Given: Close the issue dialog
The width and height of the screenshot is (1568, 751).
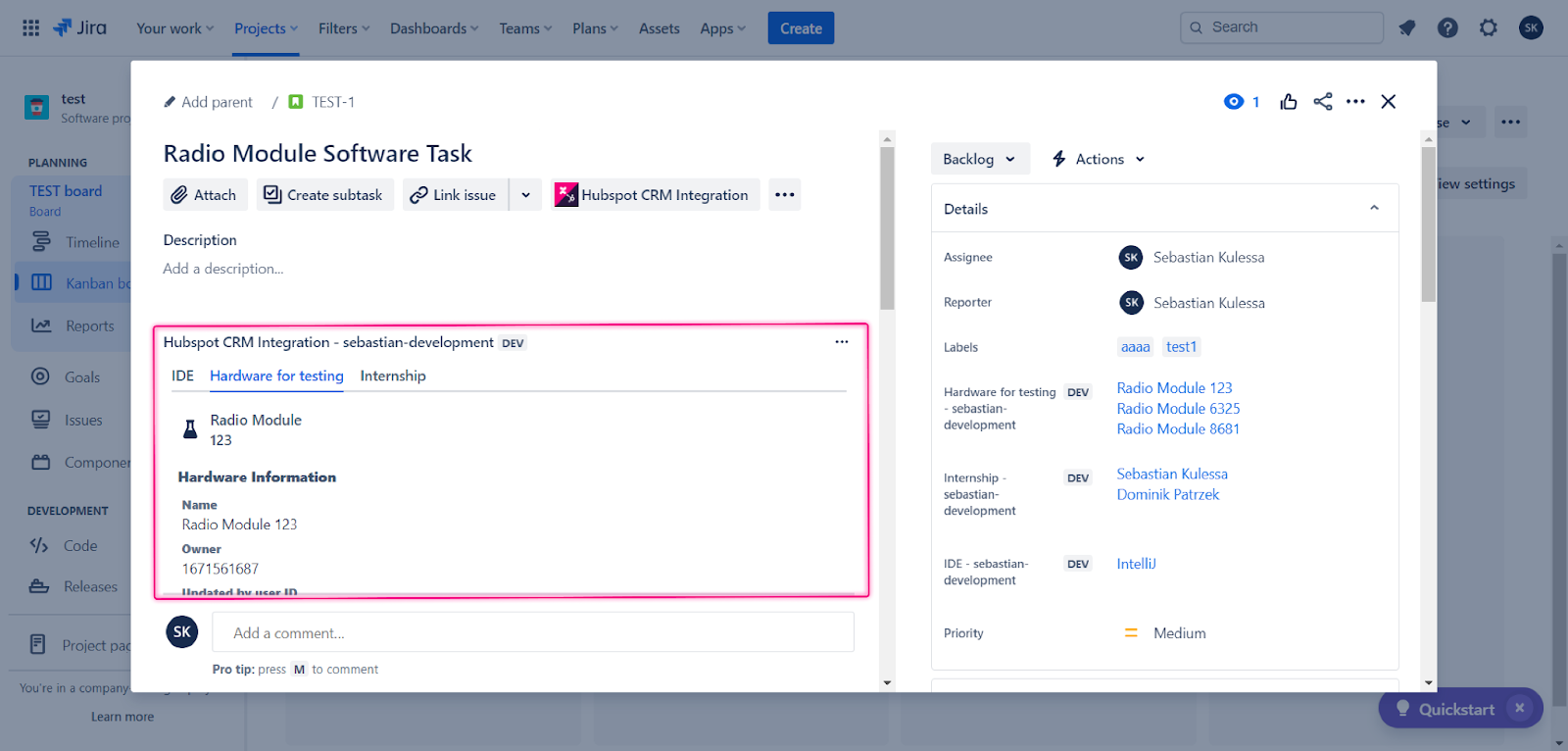Looking at the screenshot, I should 1389,102.
